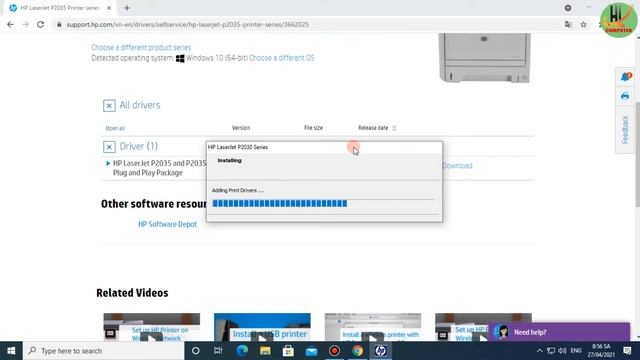Click the Version column header
Image resolution: width=640 pixels, height=360 pixels.
(x=241, y=128)
